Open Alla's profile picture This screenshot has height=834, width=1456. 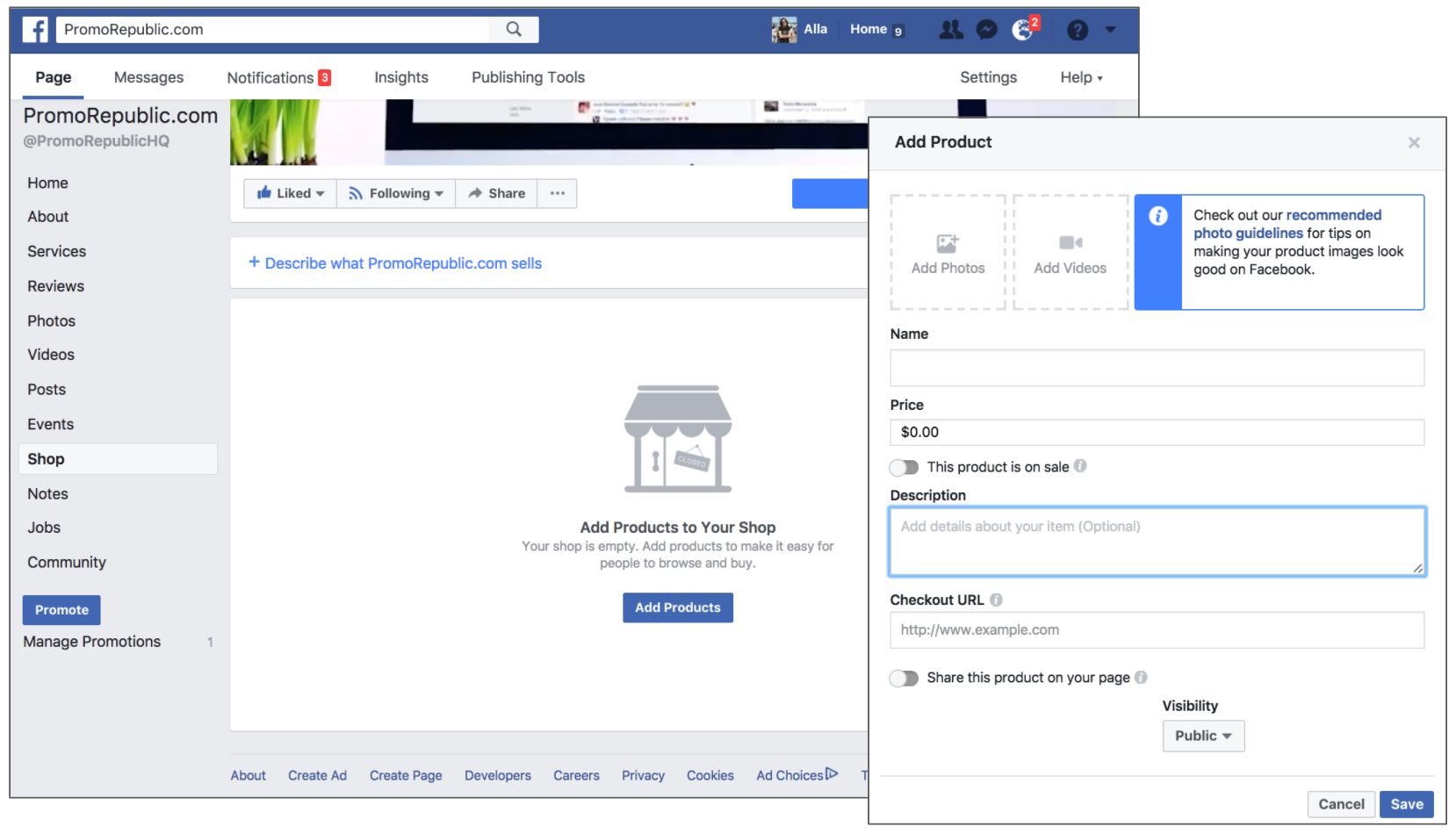tap(784, 30)
